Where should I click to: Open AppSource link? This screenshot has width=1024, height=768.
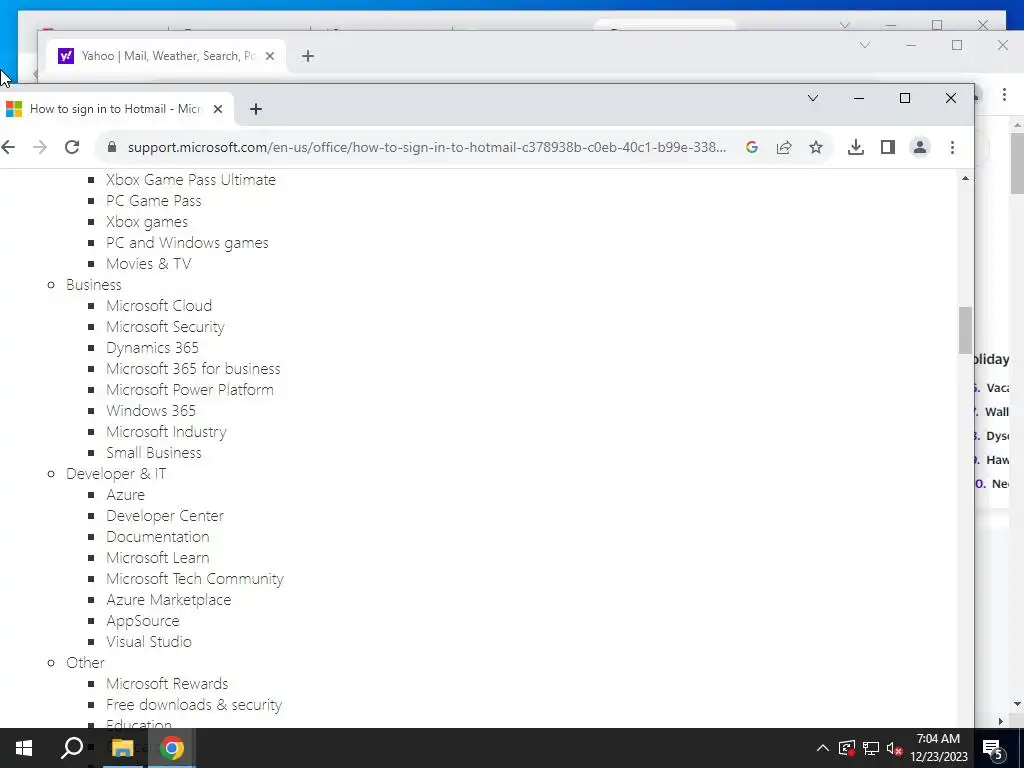[142, 621]
